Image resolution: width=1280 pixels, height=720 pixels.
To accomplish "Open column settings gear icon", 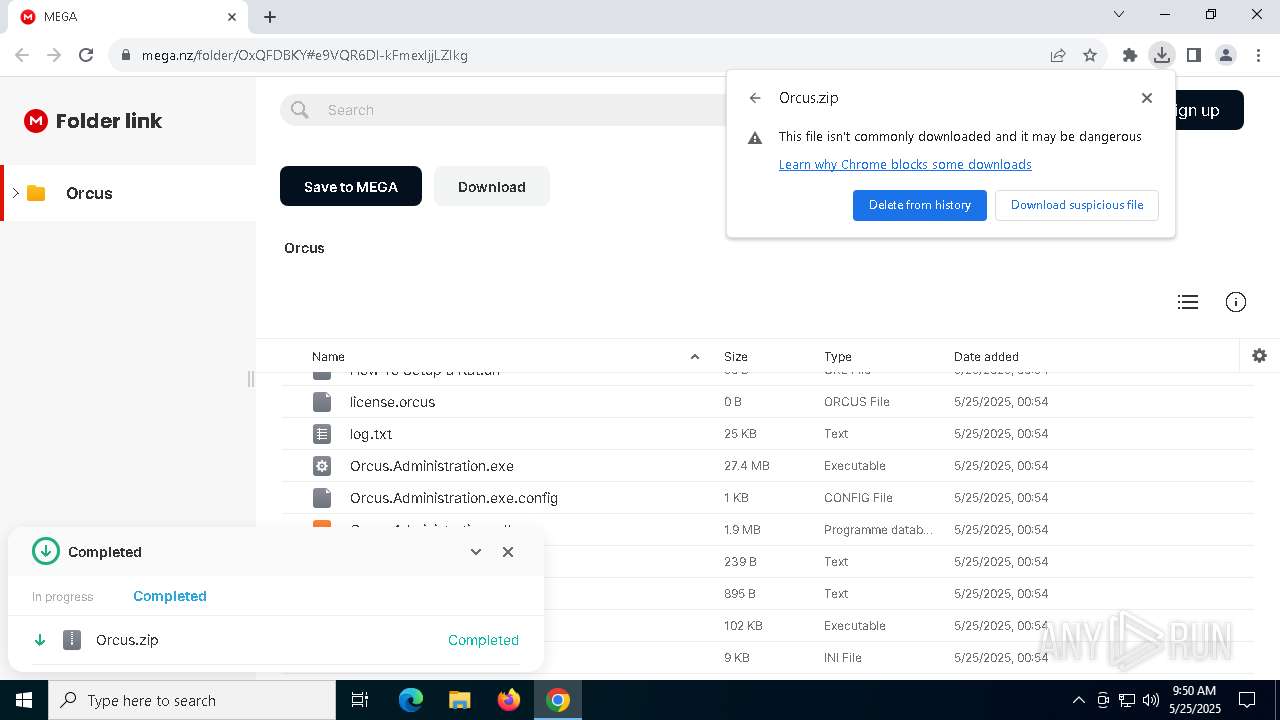I will point(1259,356).
